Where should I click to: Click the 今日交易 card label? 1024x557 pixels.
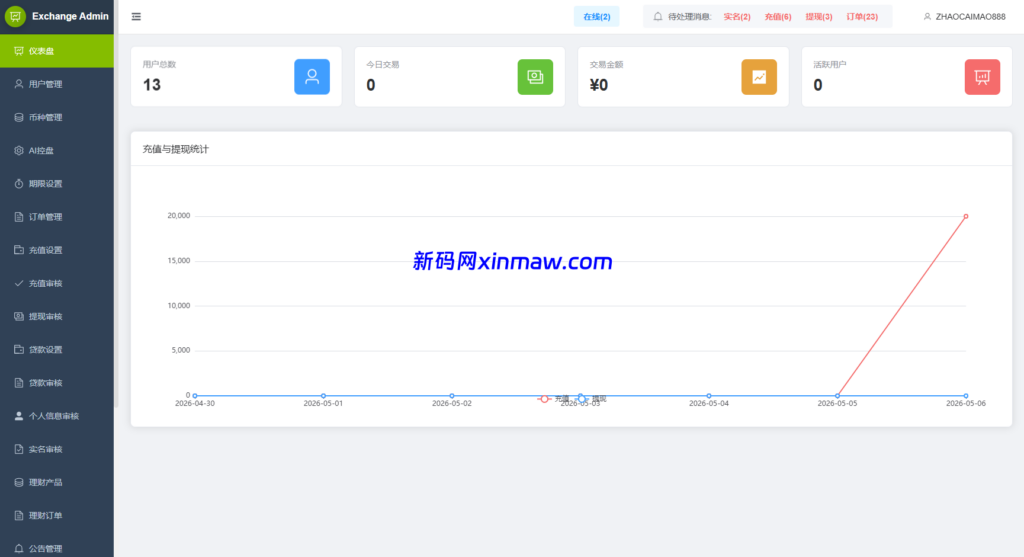[x=383, y=65]
